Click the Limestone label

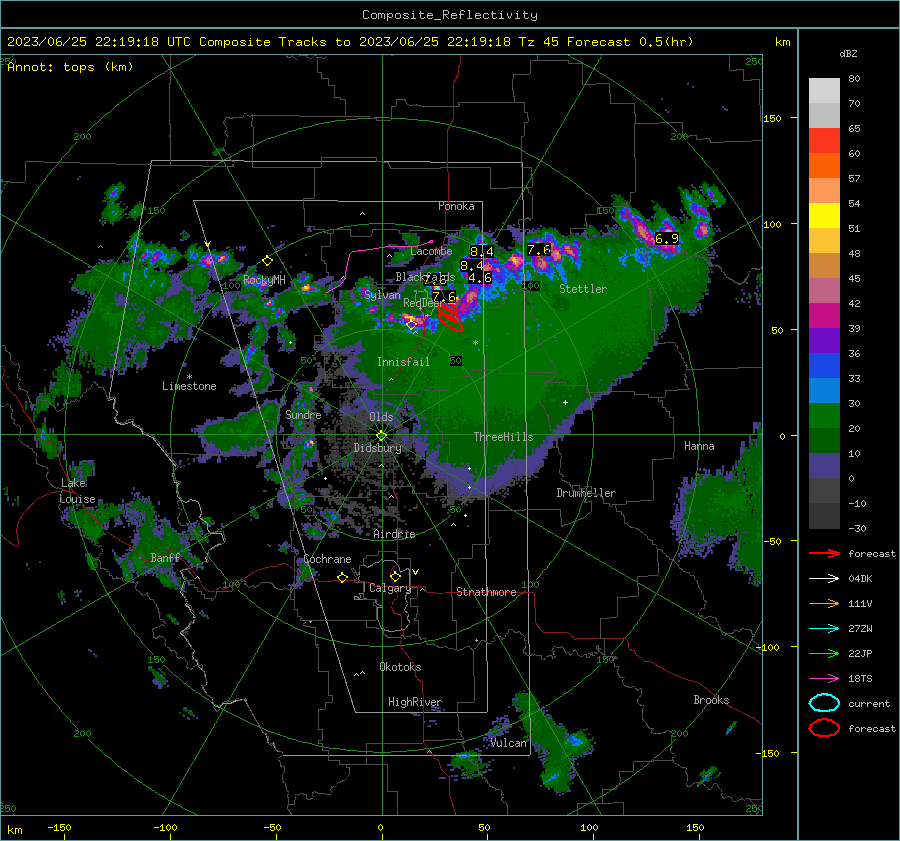point(189,386)
